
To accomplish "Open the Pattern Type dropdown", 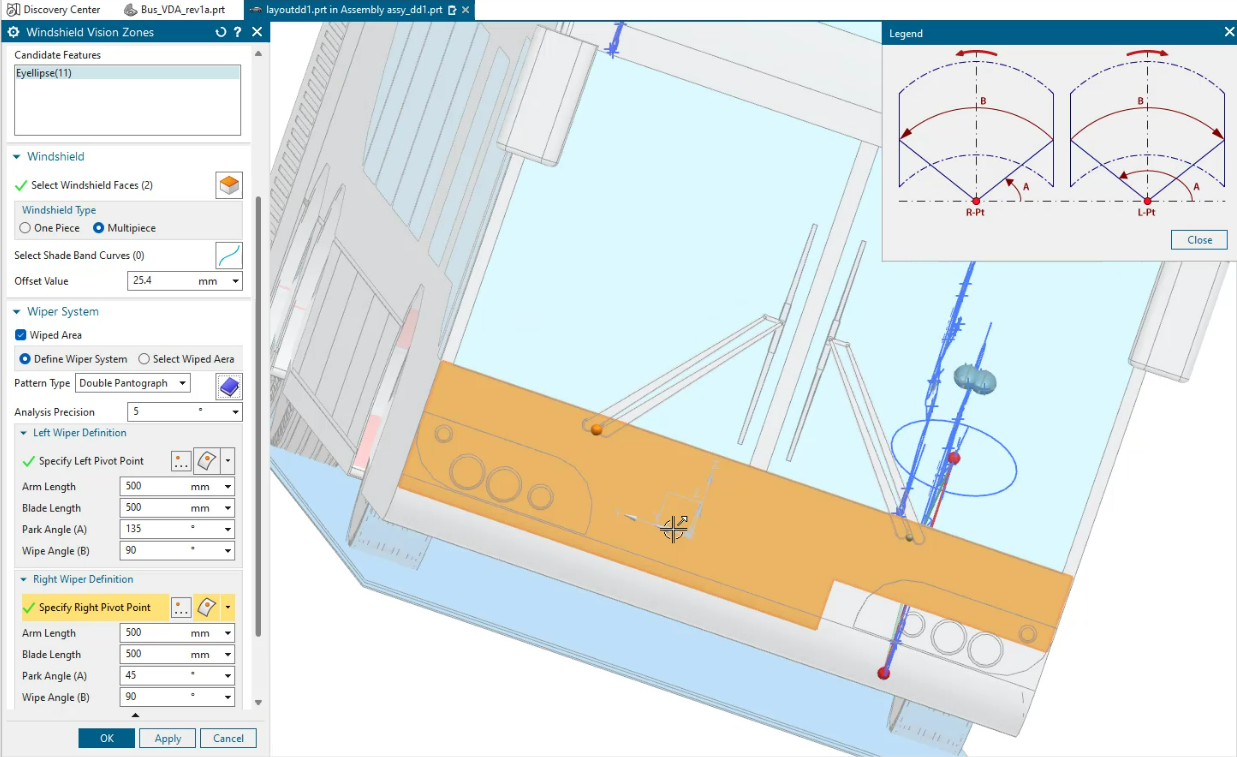I will 184,383.
